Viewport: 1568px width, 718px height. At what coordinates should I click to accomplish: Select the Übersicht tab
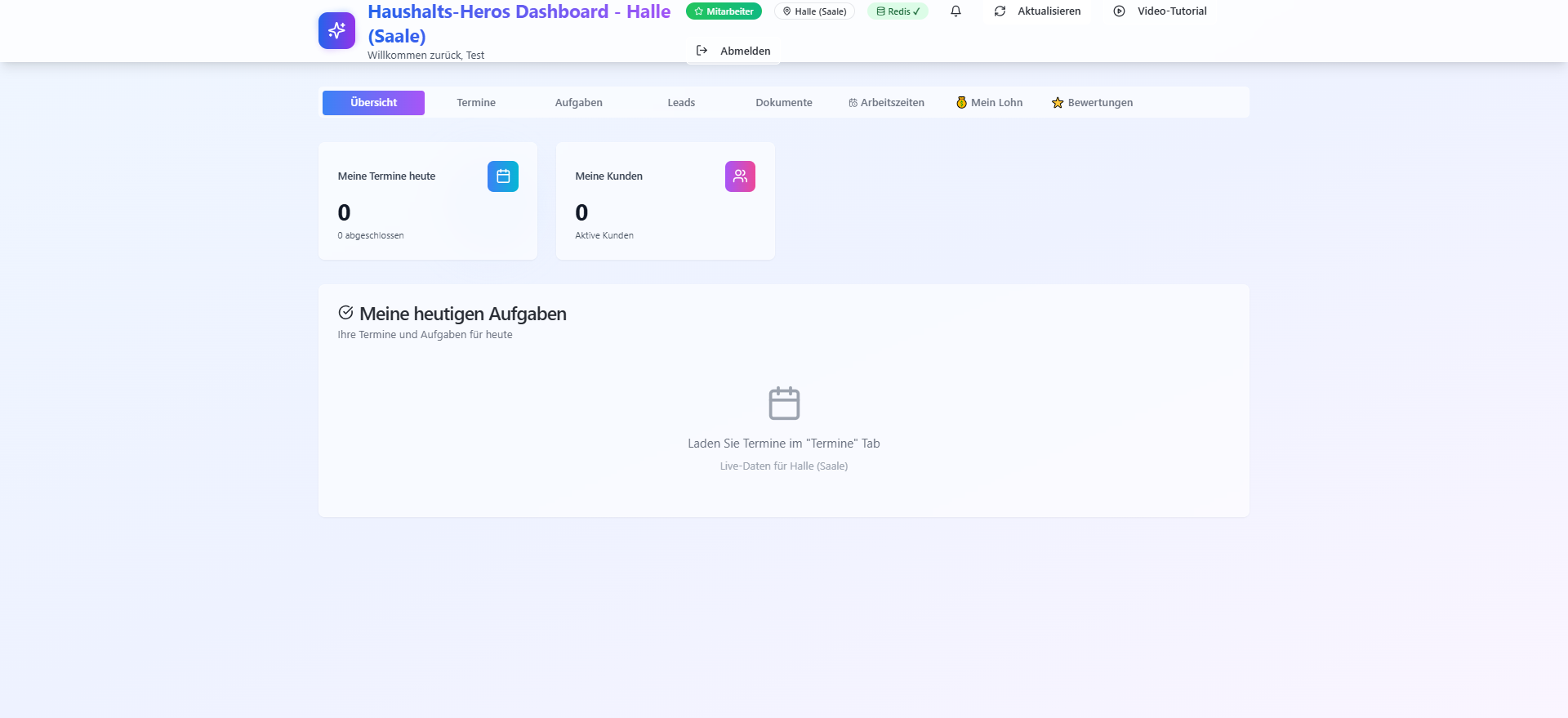point(373,103)
